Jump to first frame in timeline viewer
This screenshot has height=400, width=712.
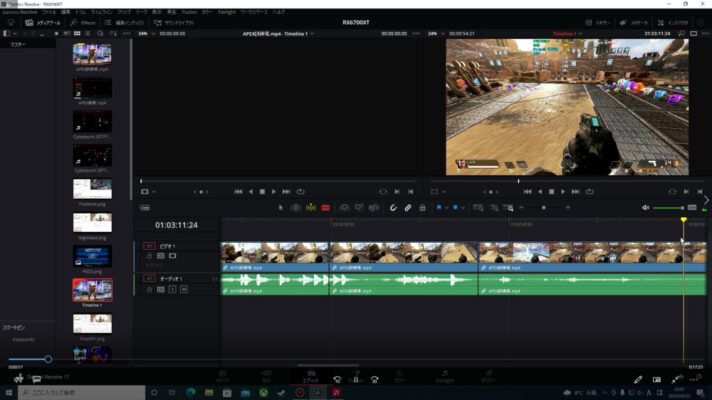tap(527, 192)
